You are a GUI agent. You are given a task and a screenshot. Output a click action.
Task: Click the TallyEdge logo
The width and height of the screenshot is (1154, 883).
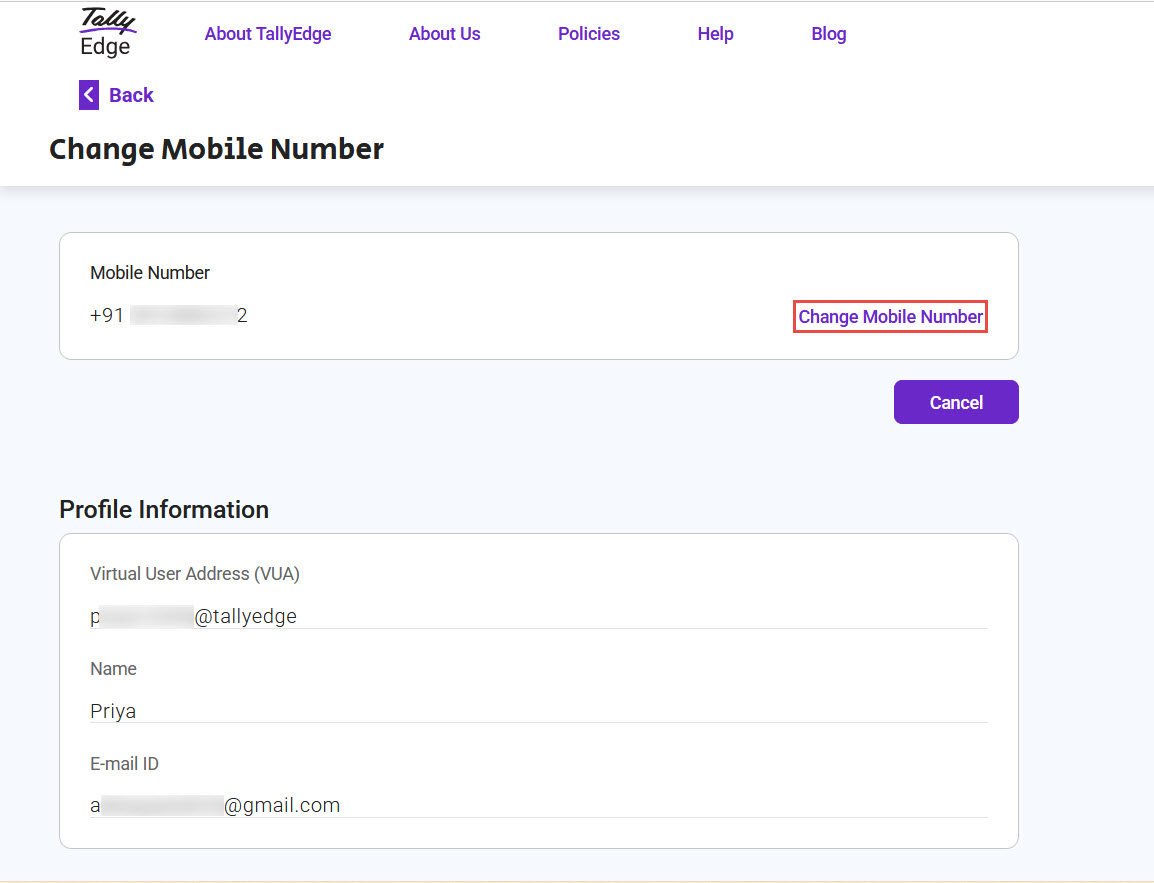coord(106,33)
